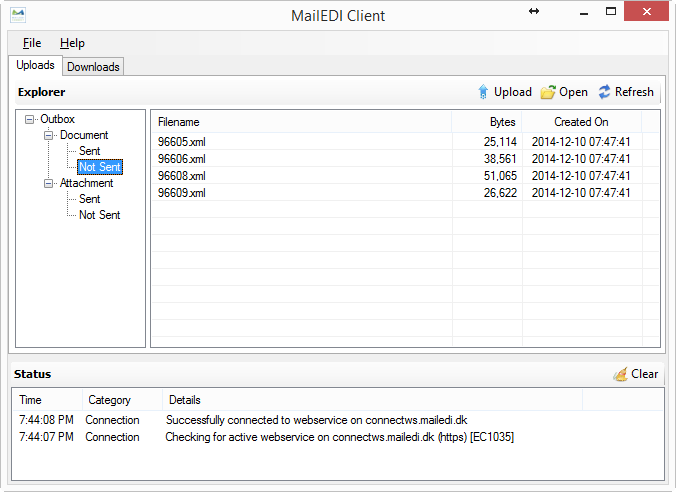Close the MailEDI Client window

click(x=646, y=12)
